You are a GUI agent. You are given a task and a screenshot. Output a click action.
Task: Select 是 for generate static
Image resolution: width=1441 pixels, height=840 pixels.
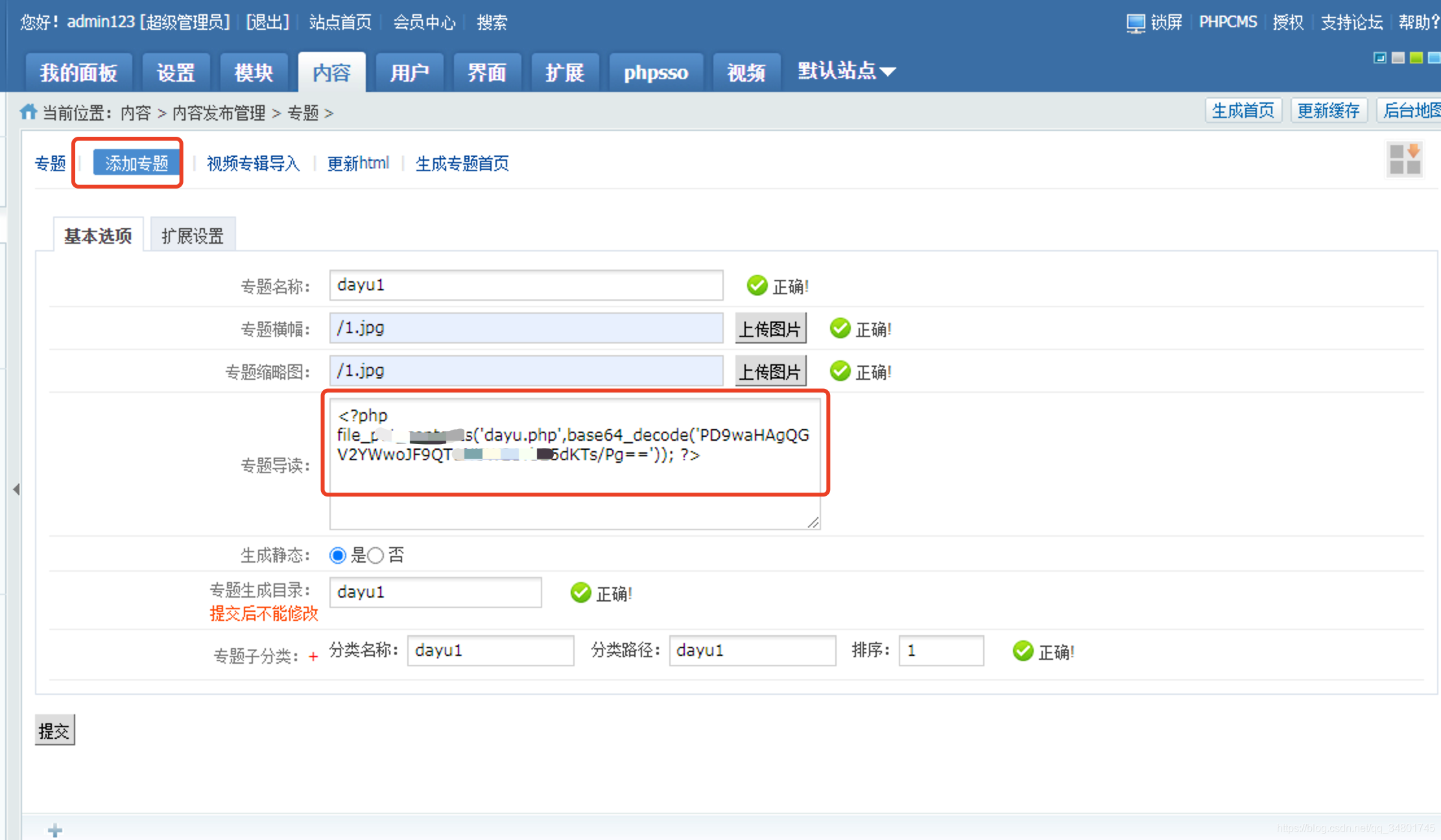click(x=337, y=555)
